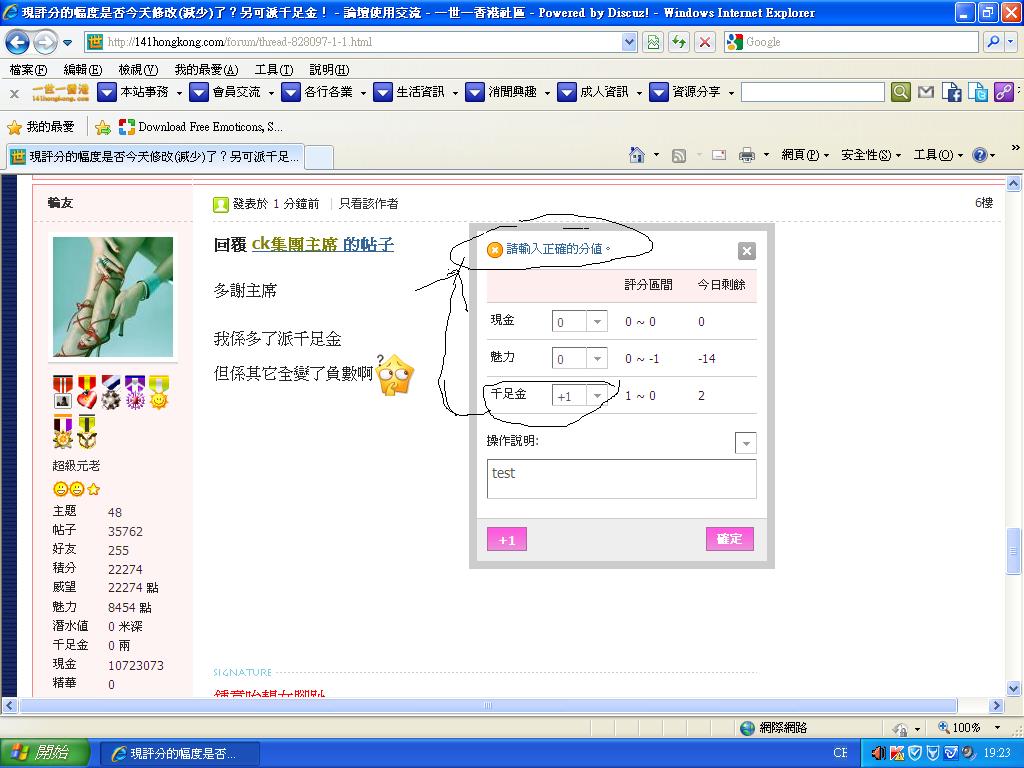Expand the 現金 score dropdown
This screenshot has height=768, width=1024.
point(597,322)
